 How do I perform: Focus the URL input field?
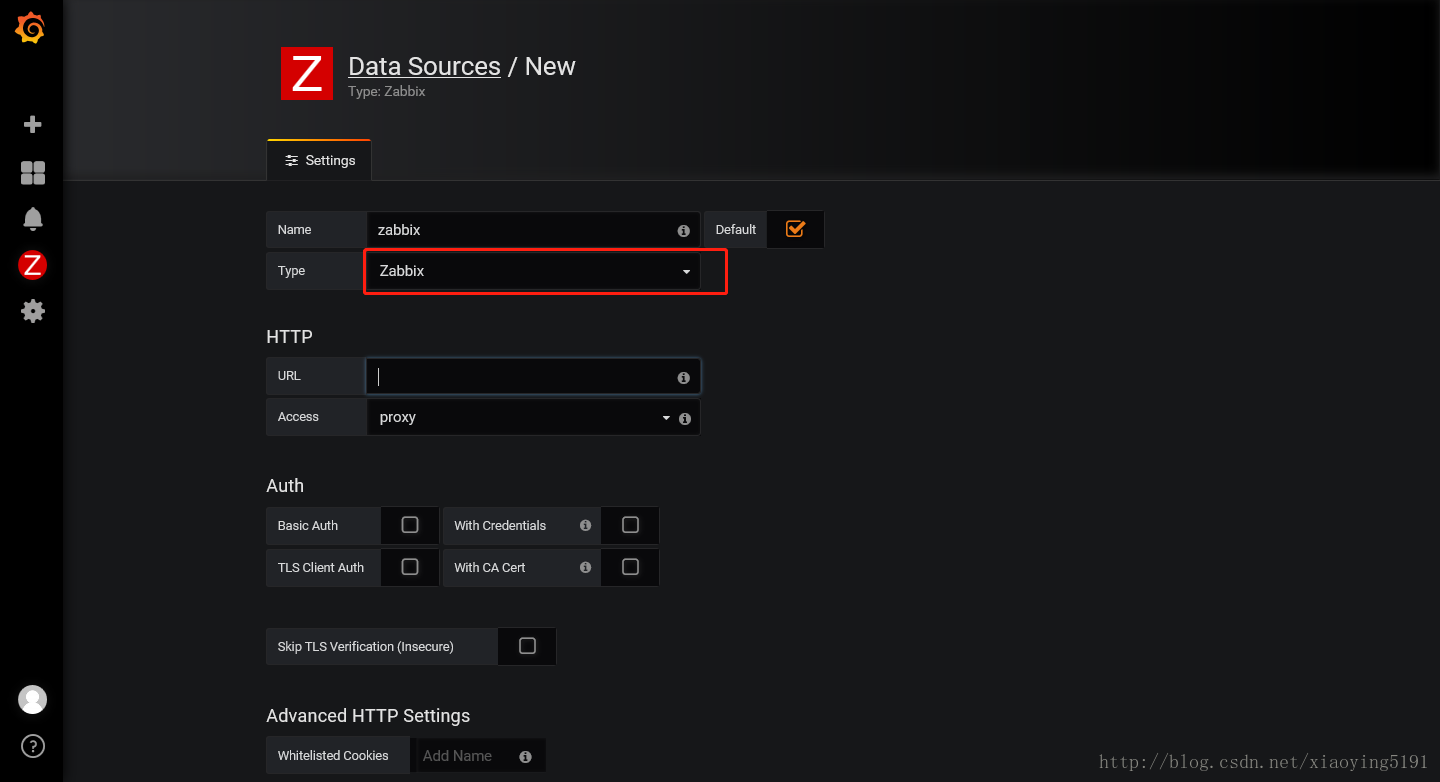[534, 377]
